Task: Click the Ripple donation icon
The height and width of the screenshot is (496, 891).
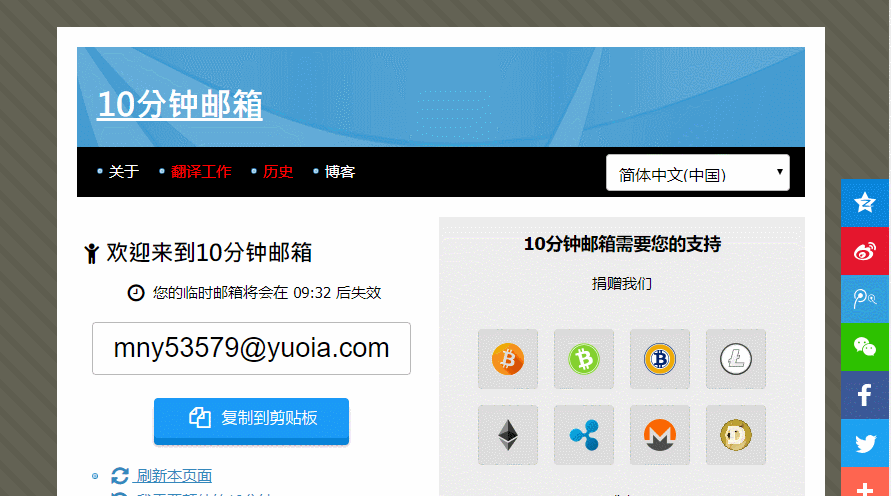Action: pyautogui.click(x=584, y=435)
